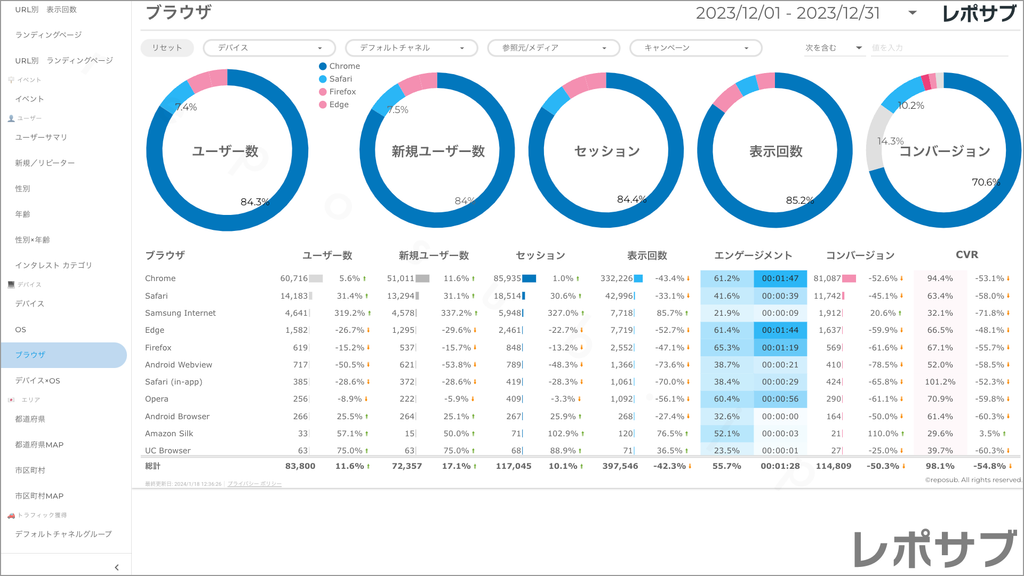Click the truck icon beside トラフィック獲得
The image size is (1024, 576).
(x=11, y=515)
